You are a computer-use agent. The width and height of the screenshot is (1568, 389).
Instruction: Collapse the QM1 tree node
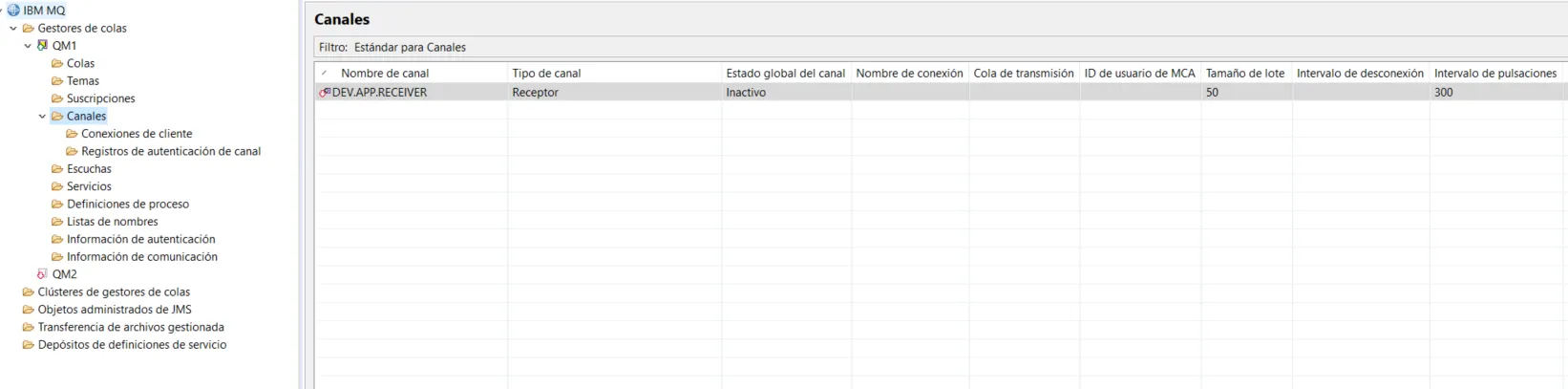(28, 46)
